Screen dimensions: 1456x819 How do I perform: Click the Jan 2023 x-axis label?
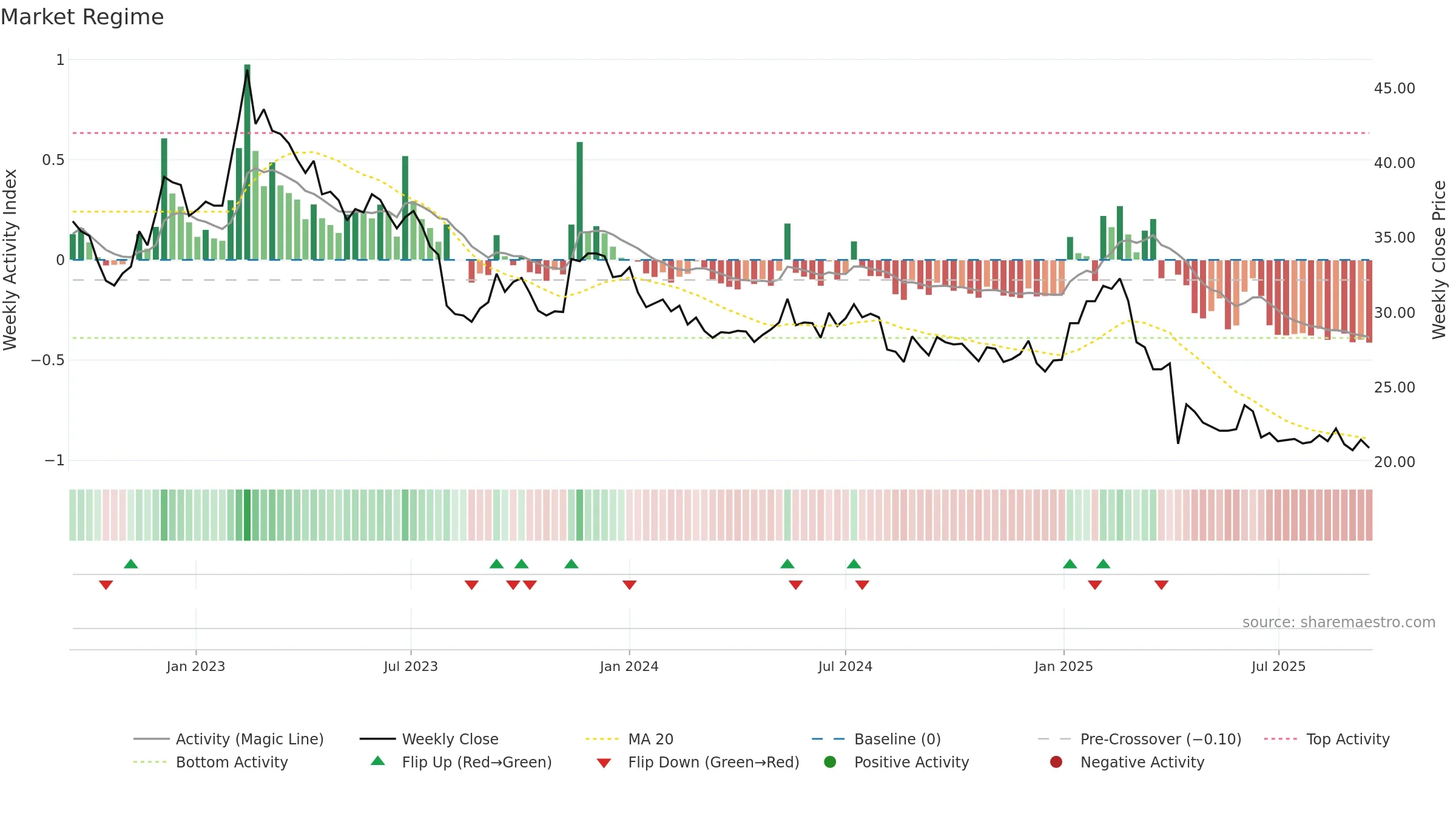point(196,666)
